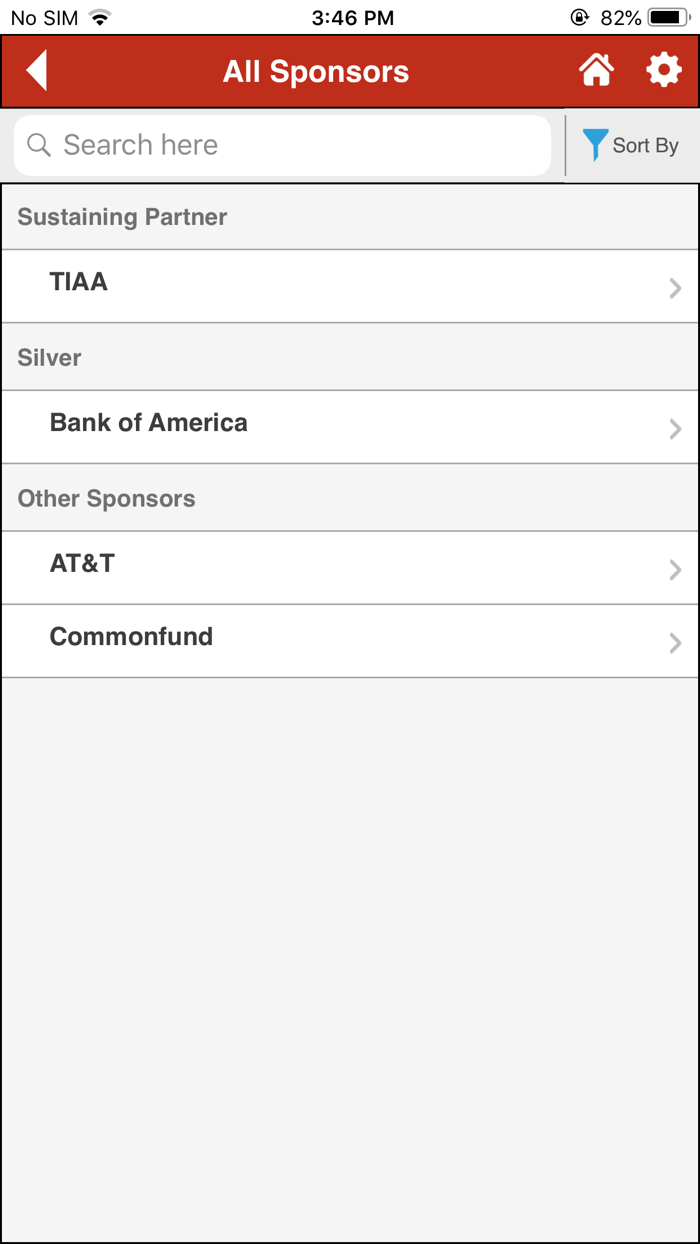Click the magnifying glass search icon
700x1244 pixels.
pyautogui.click(x=38, y=145)
